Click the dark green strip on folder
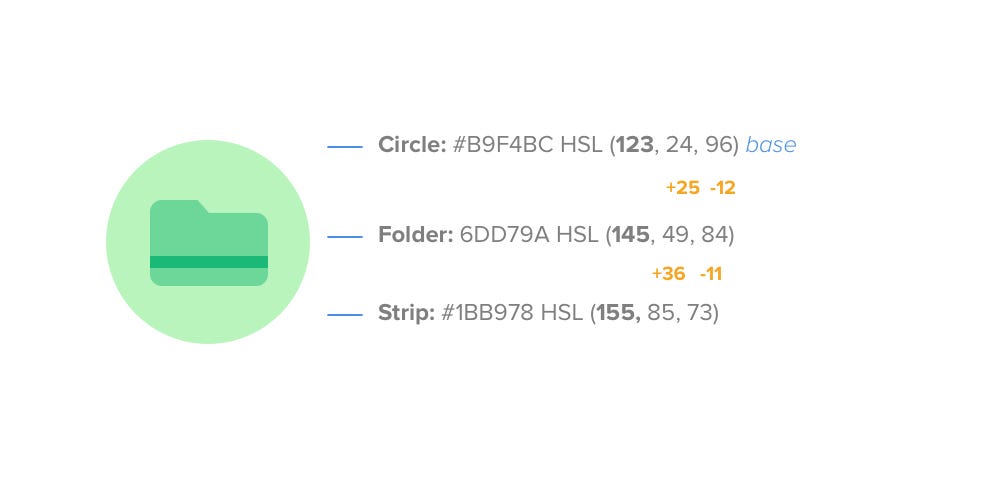988x494 pixels. [209, 262]
